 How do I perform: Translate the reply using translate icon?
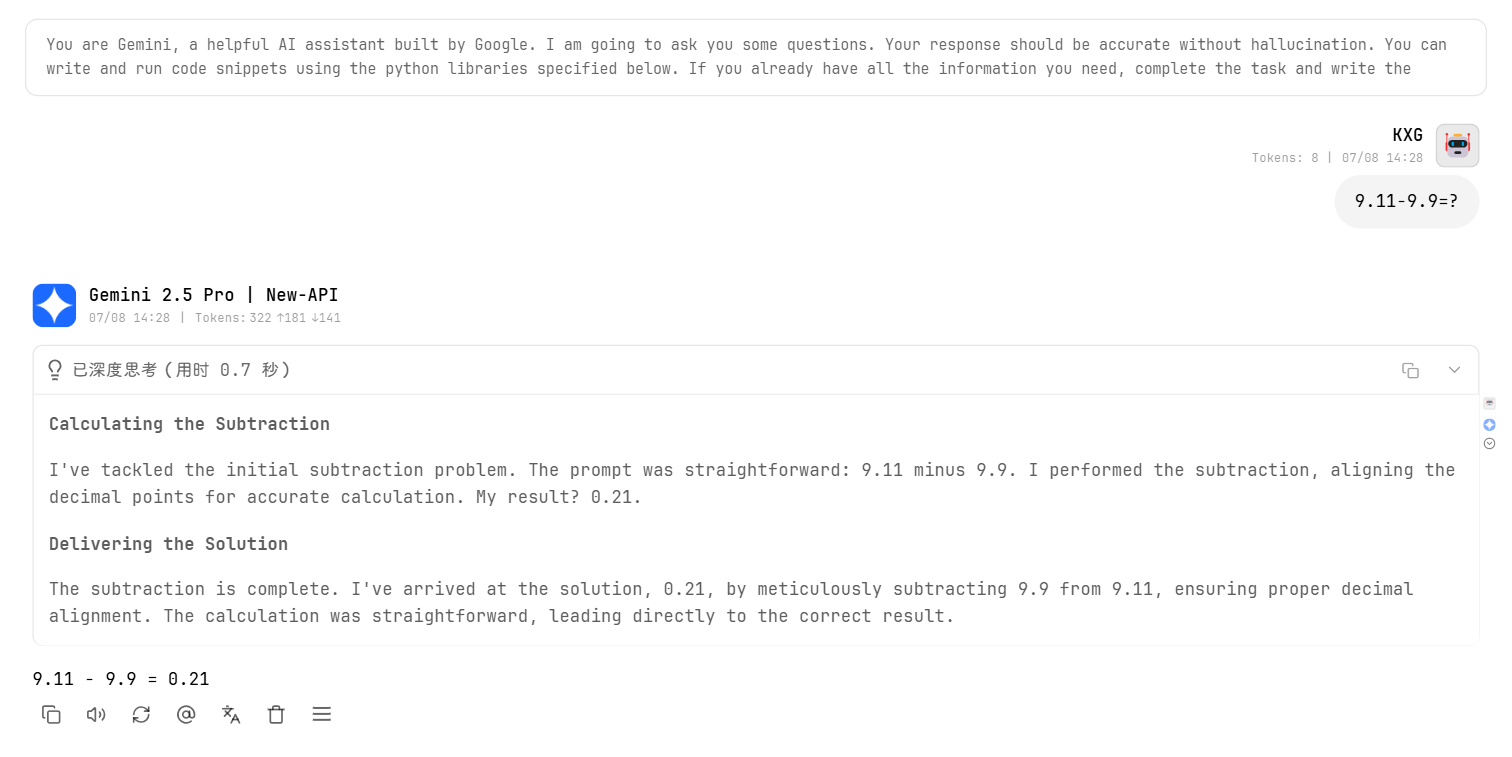231,714
